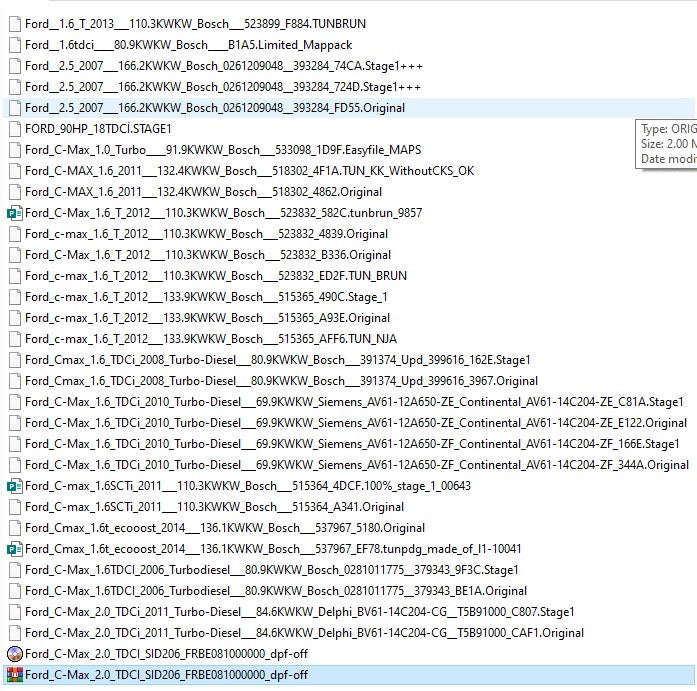Click the file icon of the B1A5.Limited_Mappack entry

(14, 45)
